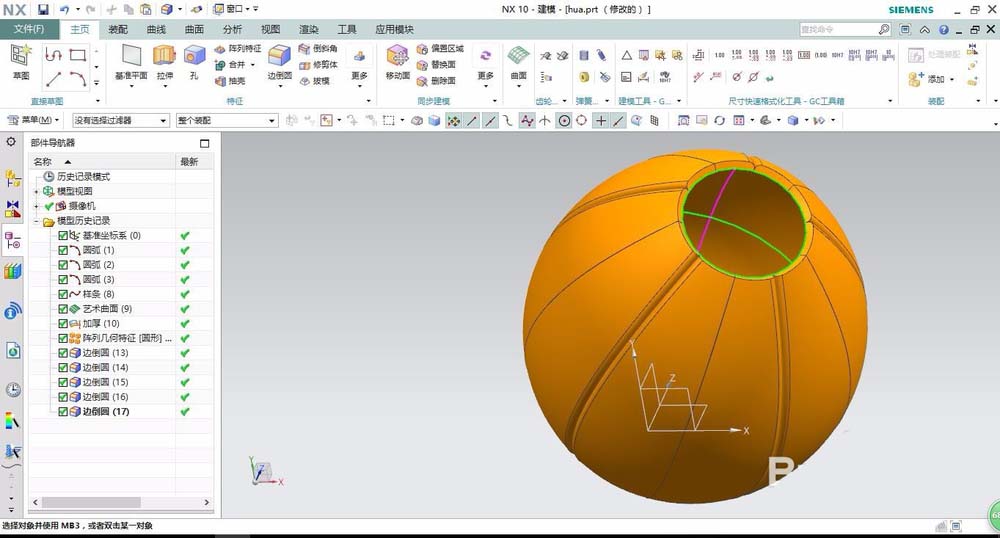
Task: Collapse the 模型历史记录 tree folder
Action: 36,221
